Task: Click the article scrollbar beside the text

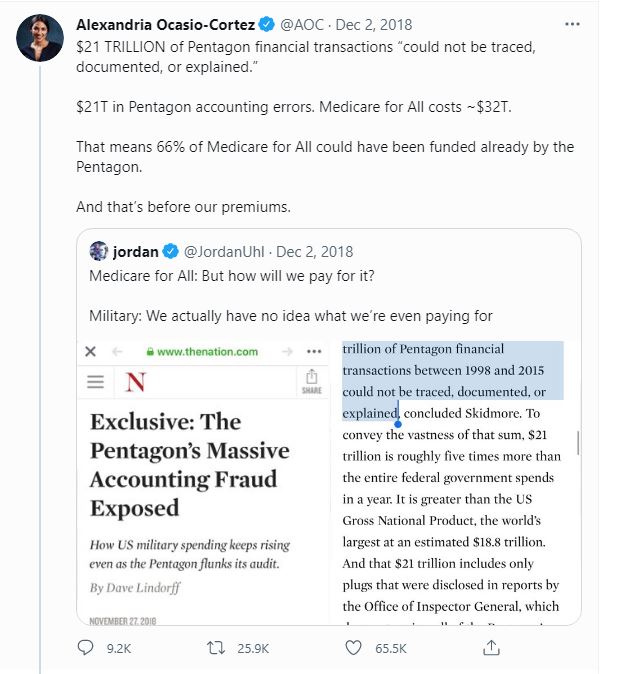Action: (579, 441)
